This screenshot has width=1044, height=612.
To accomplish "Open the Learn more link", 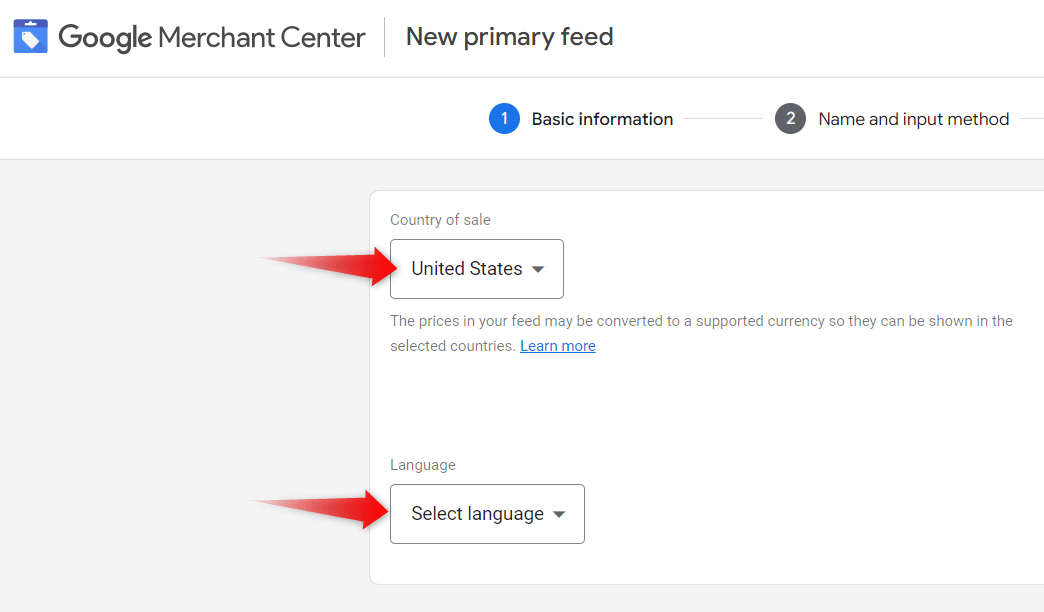I will (x=558, y=346).
